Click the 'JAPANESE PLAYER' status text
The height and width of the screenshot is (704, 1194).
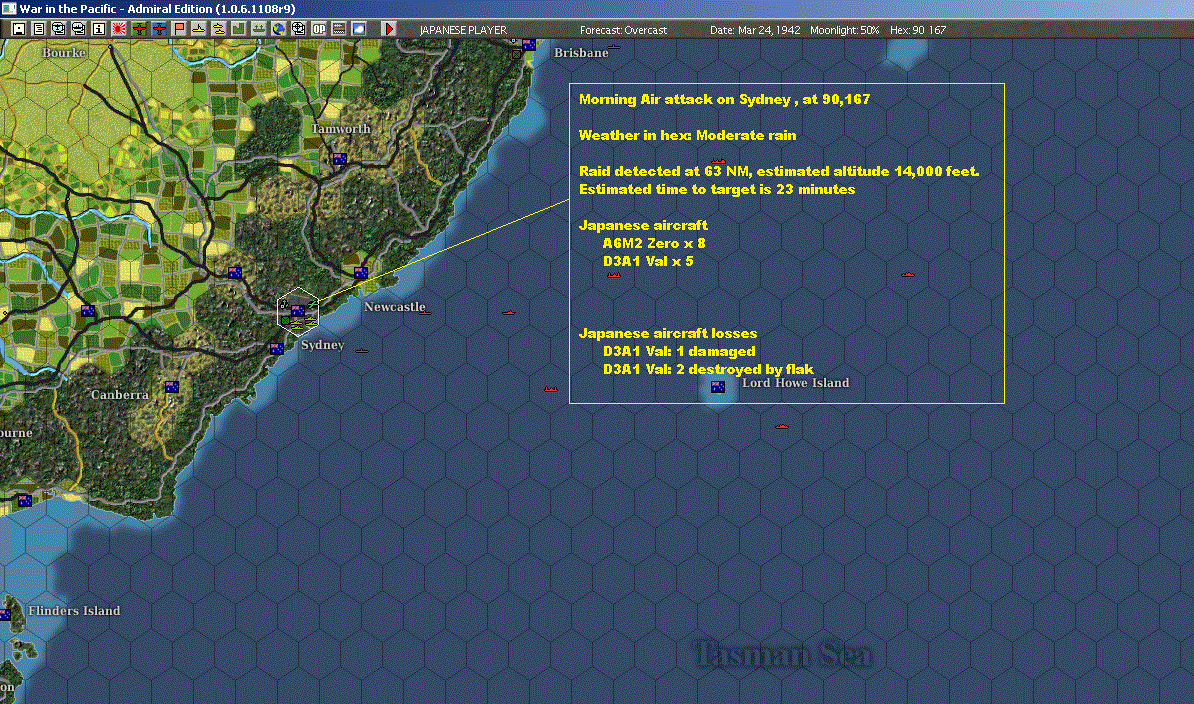pyautogui.click(x=463, y=30)
